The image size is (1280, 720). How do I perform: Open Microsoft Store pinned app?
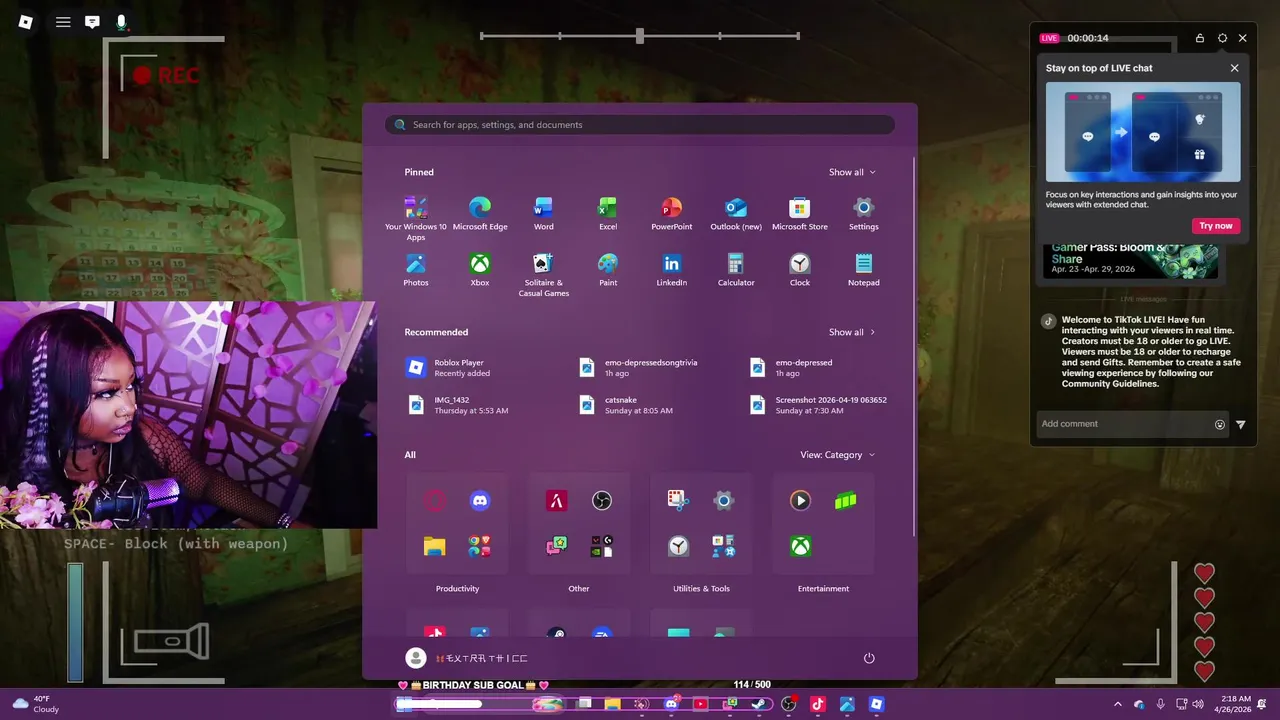(x=799, y=214)
